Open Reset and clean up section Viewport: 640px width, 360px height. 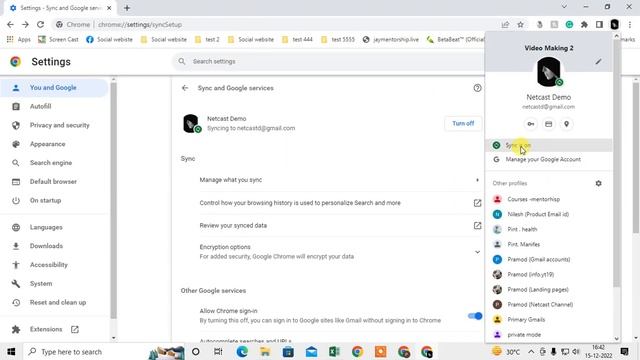click(54, 302)
